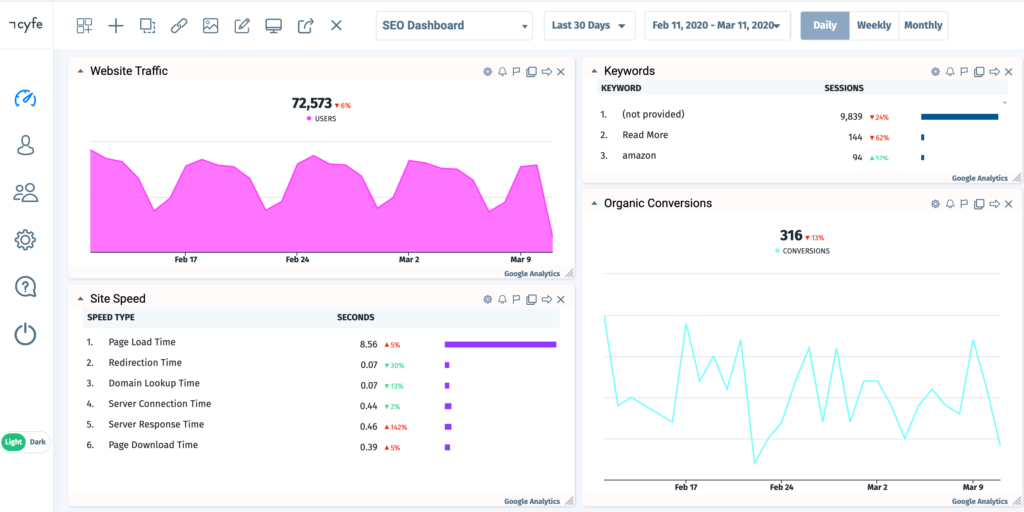1024x512 pixels.
Task: Click the chain link icon in toolbar
Action: (x=178, y=25)
